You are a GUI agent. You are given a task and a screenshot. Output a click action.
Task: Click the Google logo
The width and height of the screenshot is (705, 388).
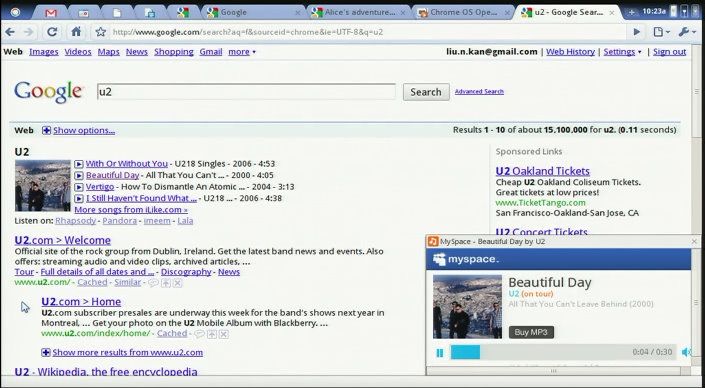(x=49, y=92)
